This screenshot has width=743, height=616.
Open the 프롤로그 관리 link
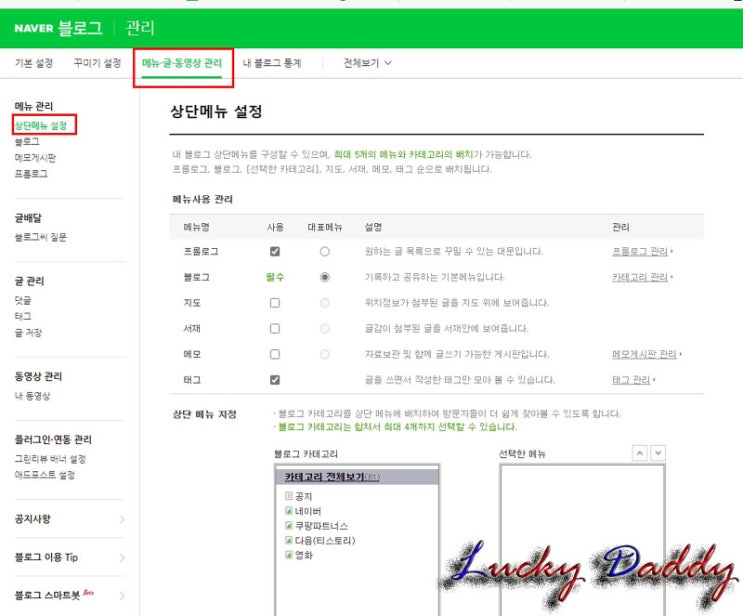(x=640, y=252)
